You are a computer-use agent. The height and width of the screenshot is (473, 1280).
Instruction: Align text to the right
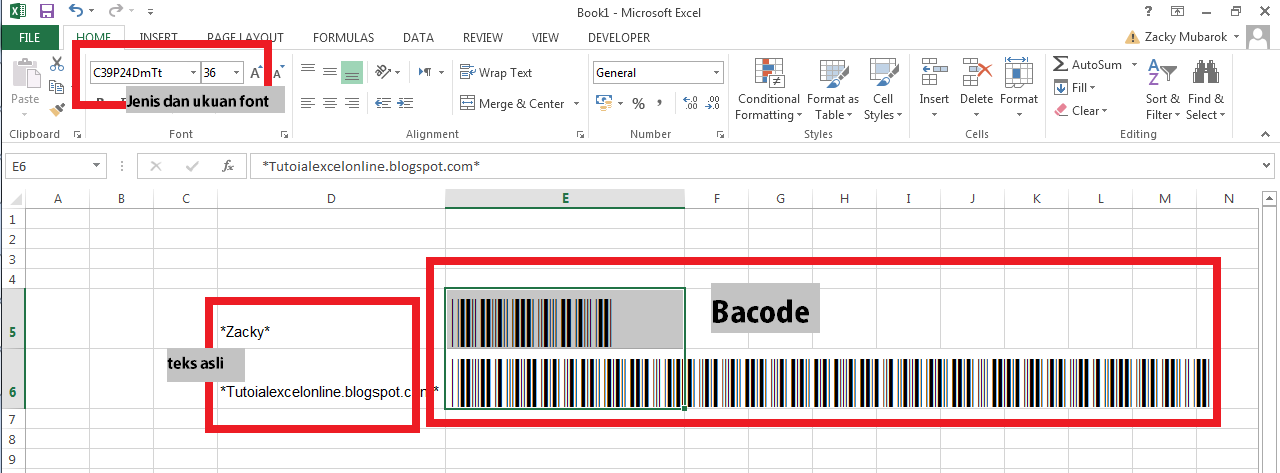pos(352,103)
